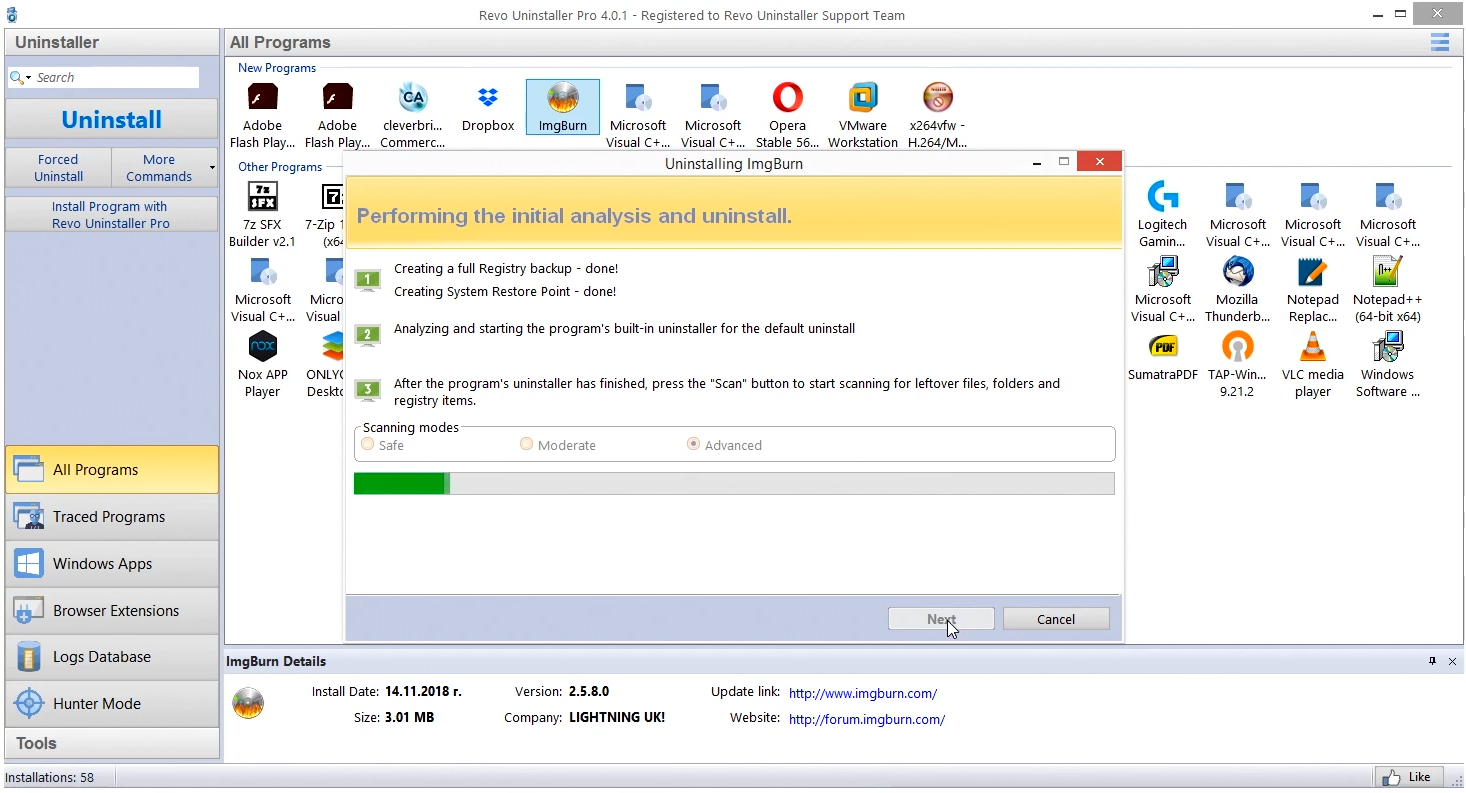
Task: Select the SumatraPDF program icon
Action: (x=1163, y=347)
